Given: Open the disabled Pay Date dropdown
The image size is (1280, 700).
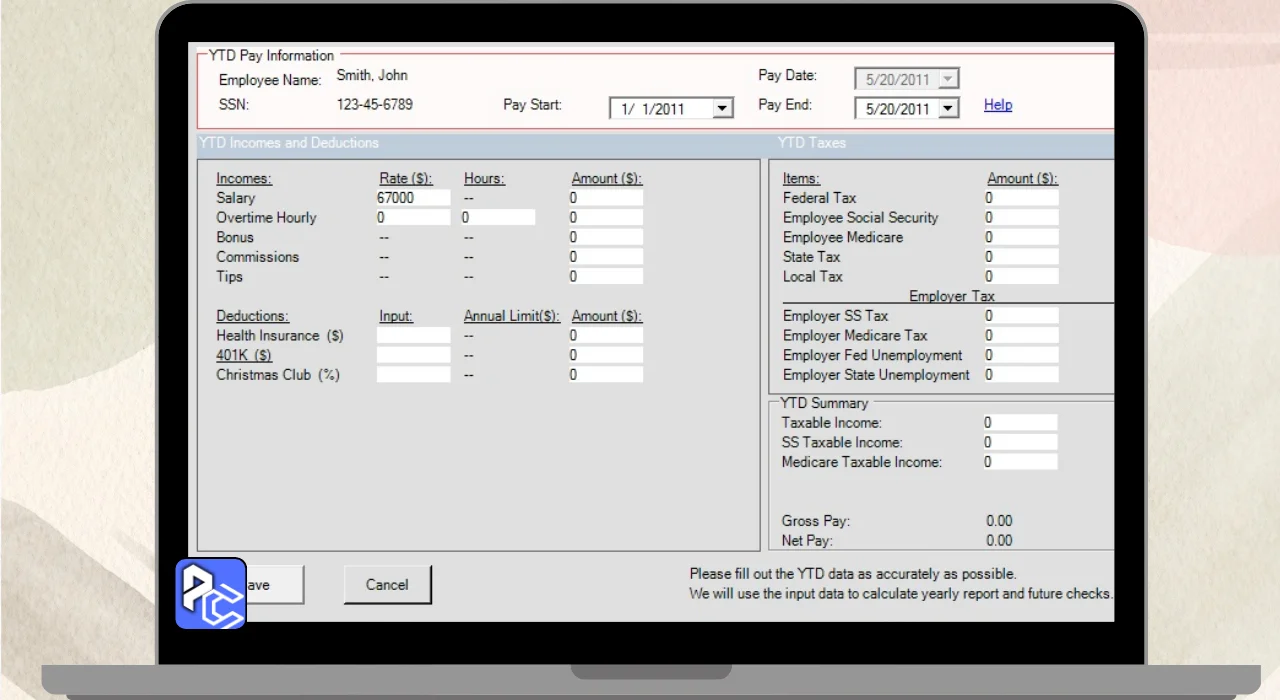Looking at the screenshot, I should click(949, 79).
